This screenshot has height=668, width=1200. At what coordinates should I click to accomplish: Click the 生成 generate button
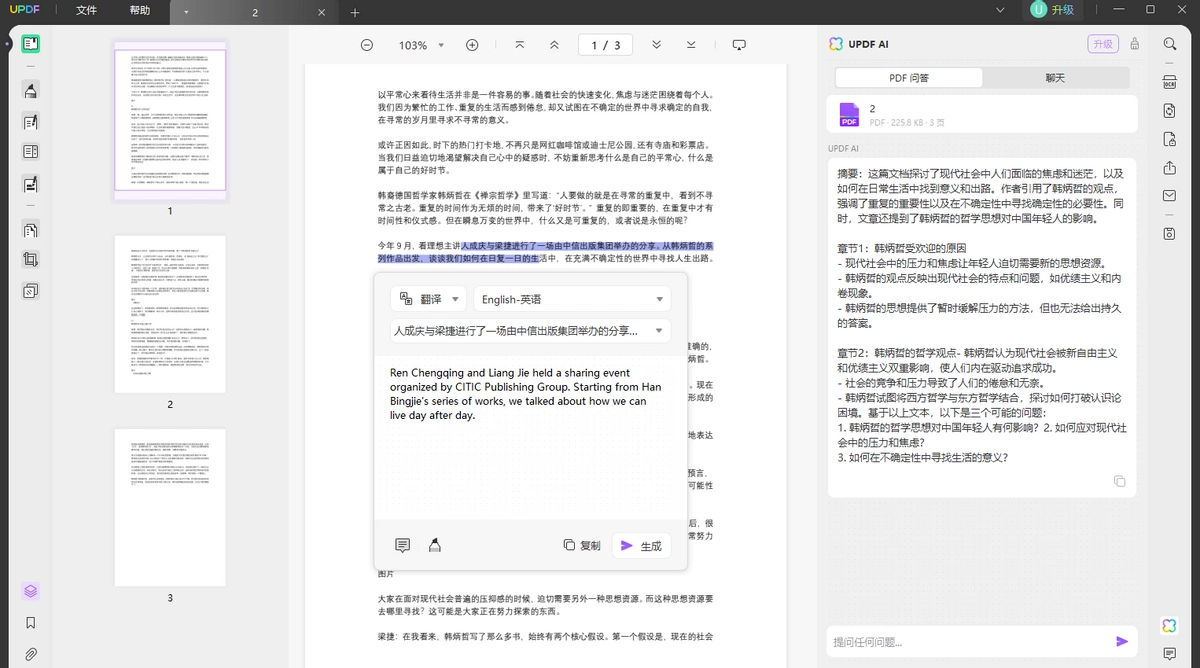tap(641, 545)
